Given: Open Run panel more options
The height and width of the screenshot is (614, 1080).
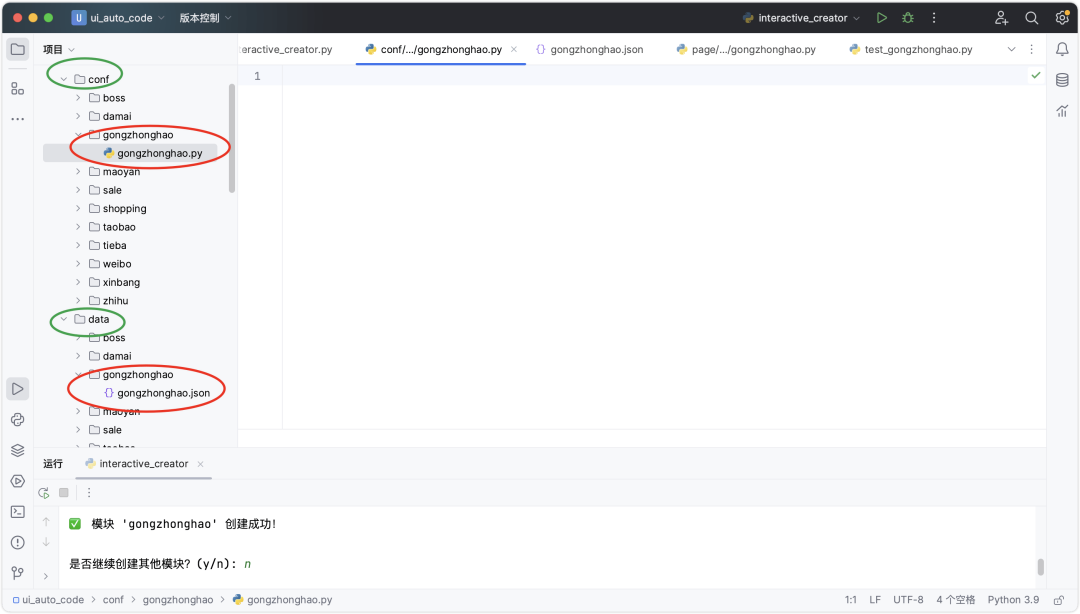Looking at the screenshot, I should 89,493.
